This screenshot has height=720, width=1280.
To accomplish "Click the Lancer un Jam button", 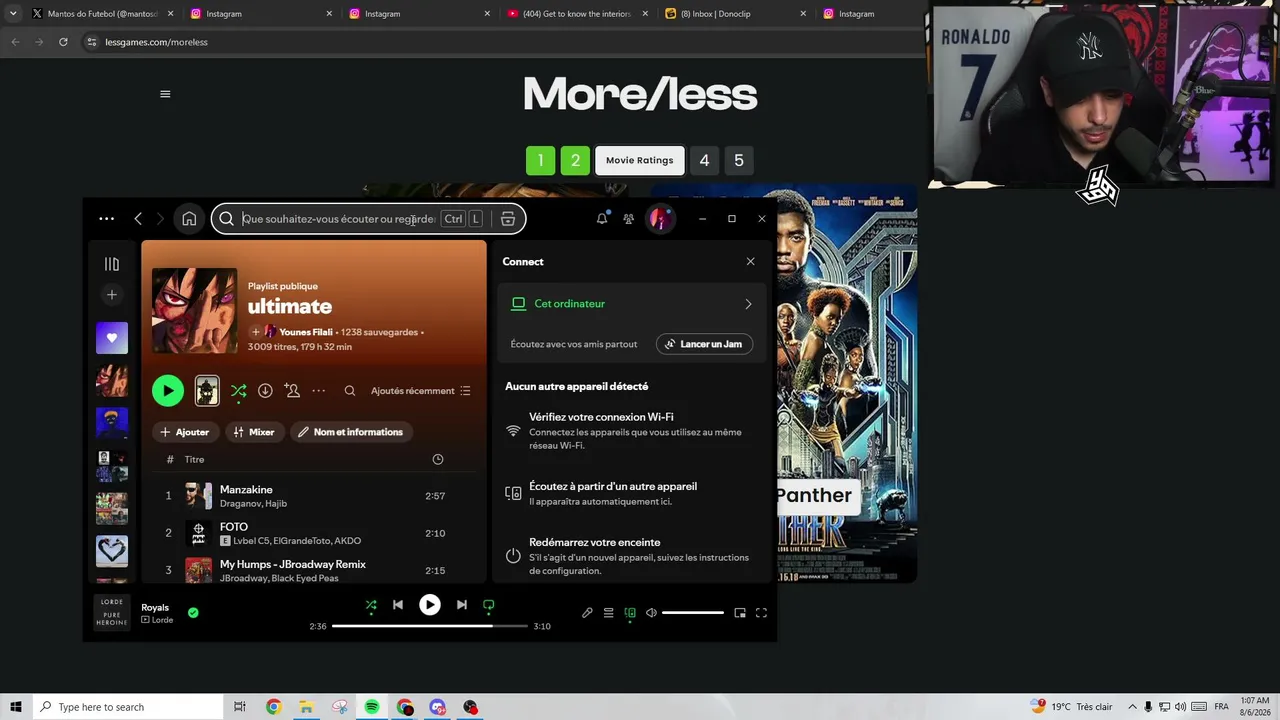I will point(705,344).
